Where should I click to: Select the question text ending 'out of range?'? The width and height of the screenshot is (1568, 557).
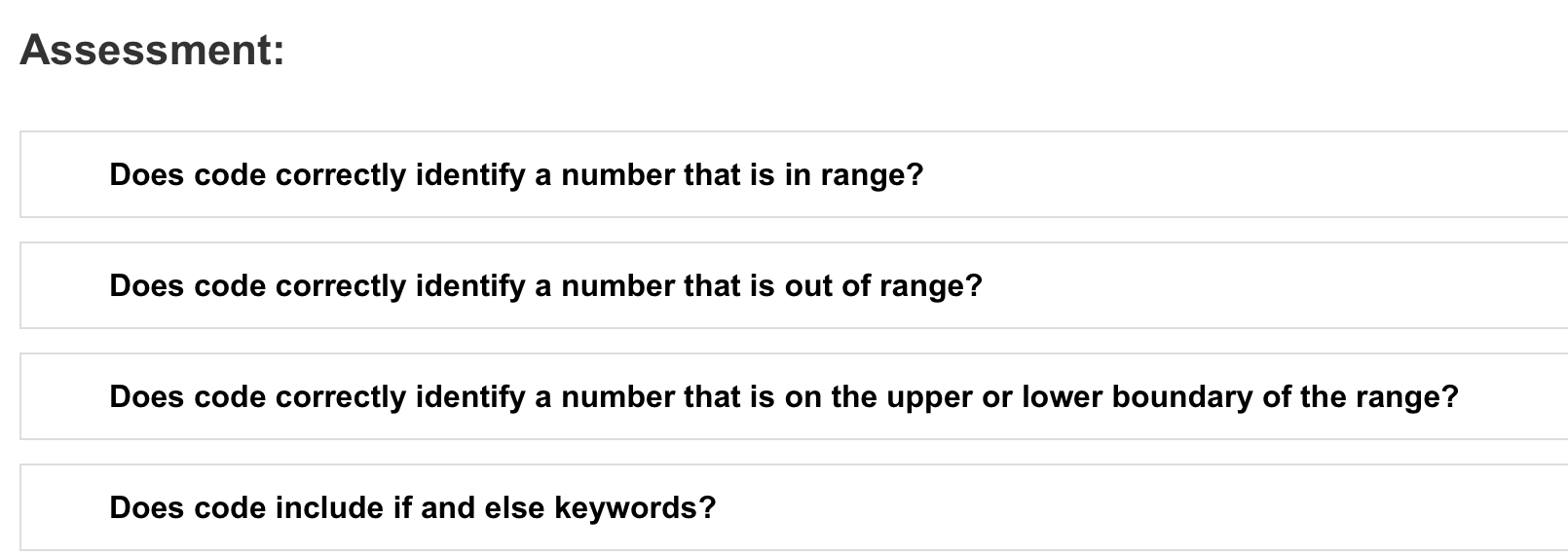click(x=546, y=286)
